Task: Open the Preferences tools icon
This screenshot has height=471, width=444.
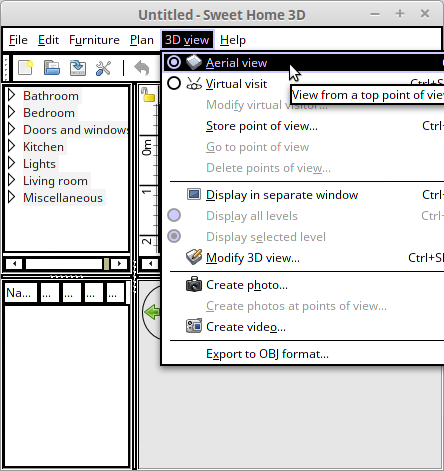Action: [103, 68]
